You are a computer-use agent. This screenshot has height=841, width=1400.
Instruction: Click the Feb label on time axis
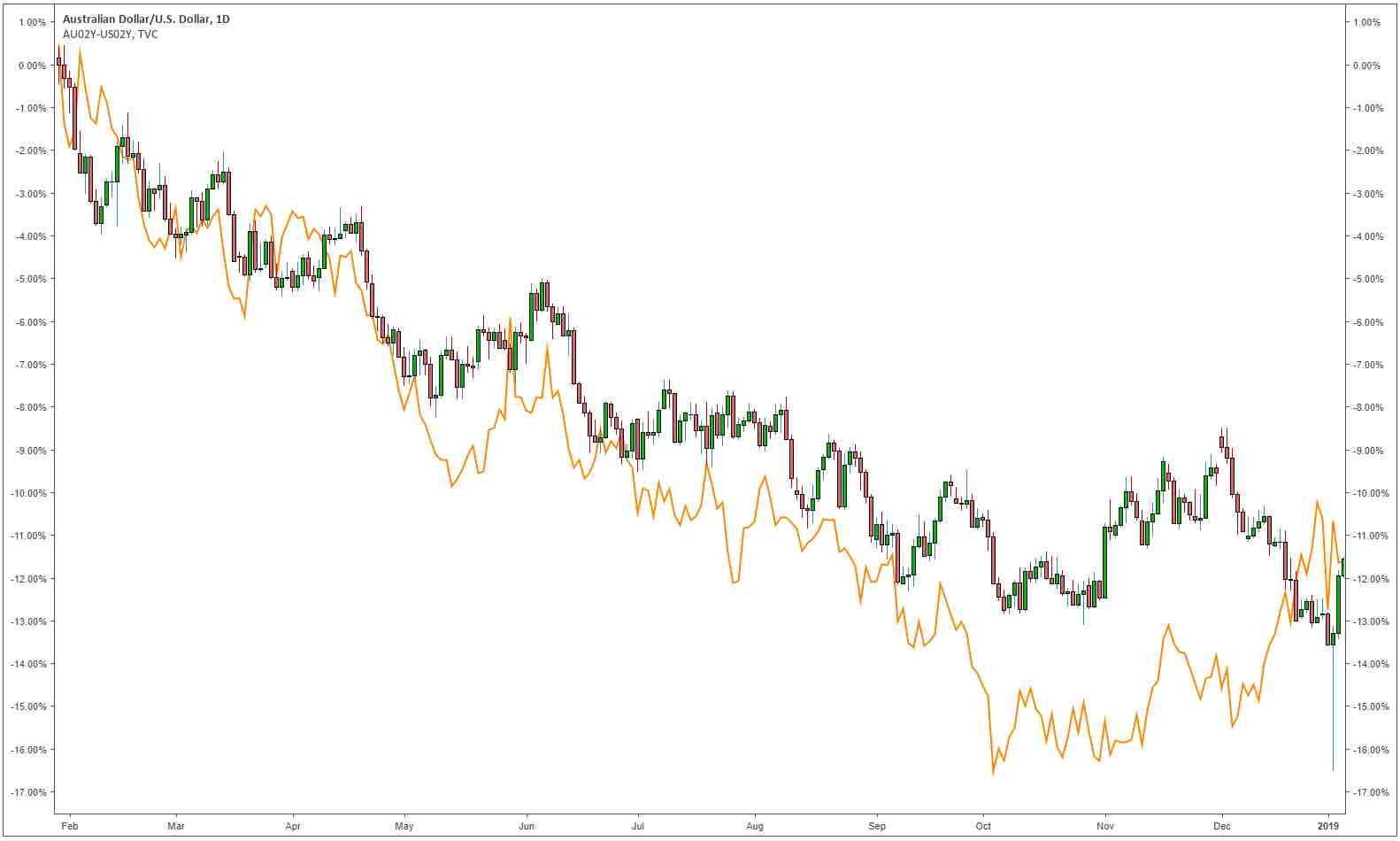70,826
